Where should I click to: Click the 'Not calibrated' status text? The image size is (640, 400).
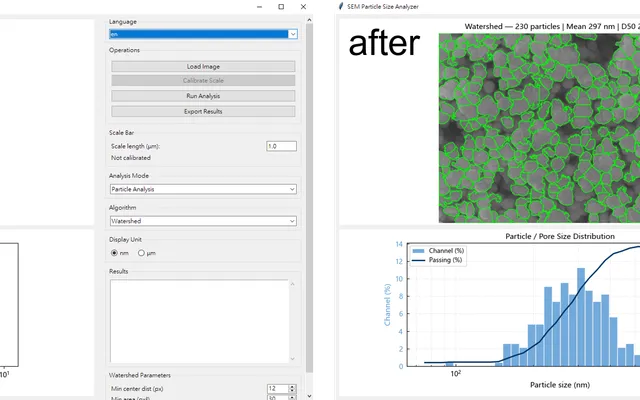coord(131,158)
